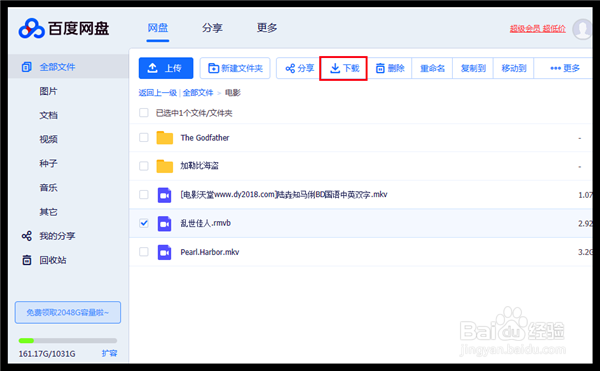
Task: Choose 复制到 to copy the file
Action: 473,68
